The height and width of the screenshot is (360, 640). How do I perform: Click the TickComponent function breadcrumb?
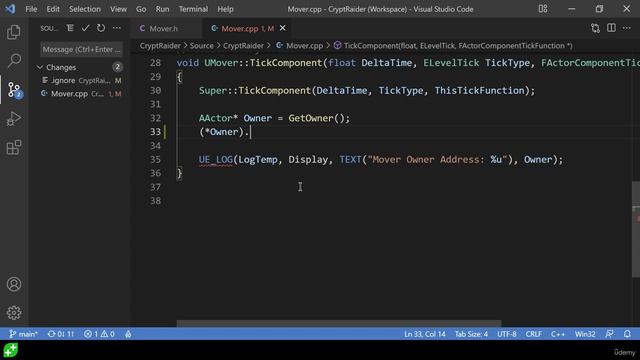[x=453, y=46]
